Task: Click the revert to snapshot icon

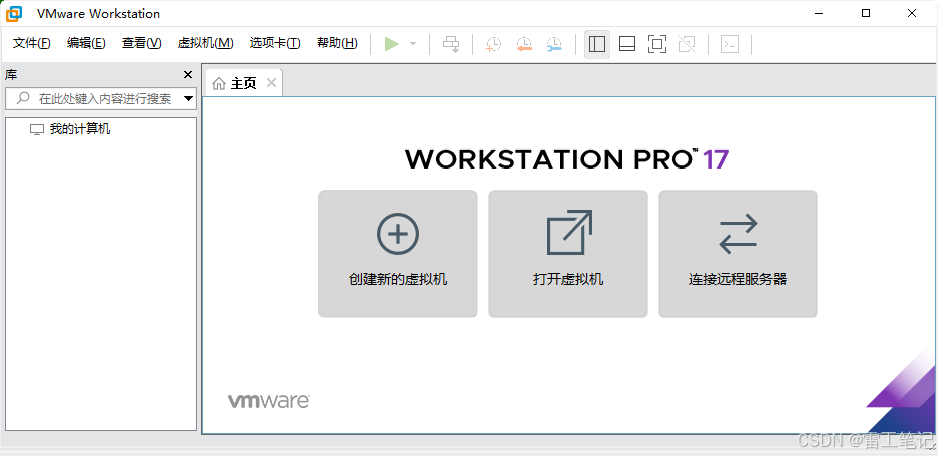Action: (x=524, y=44)
